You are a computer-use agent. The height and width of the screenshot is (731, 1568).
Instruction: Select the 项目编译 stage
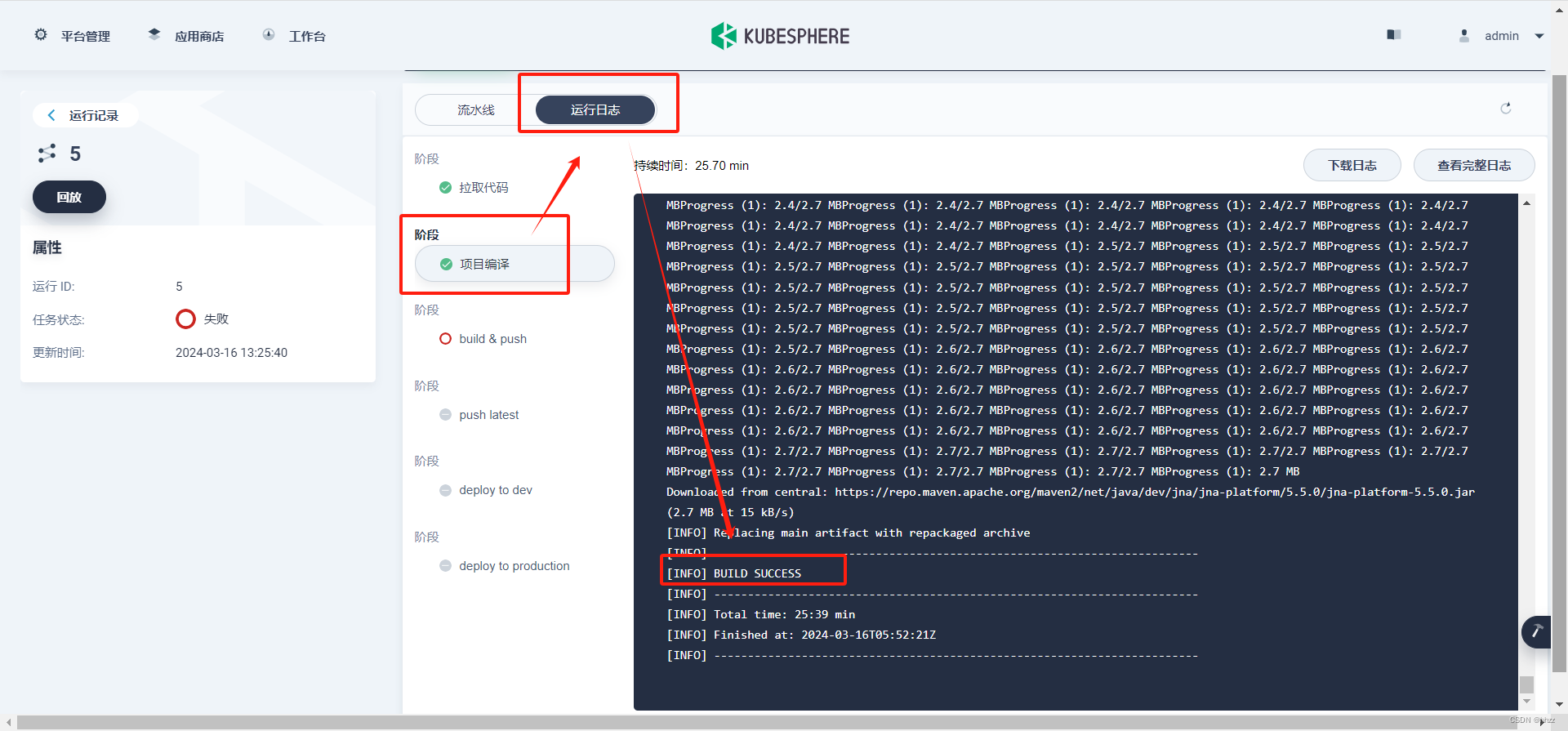point(514,264)
